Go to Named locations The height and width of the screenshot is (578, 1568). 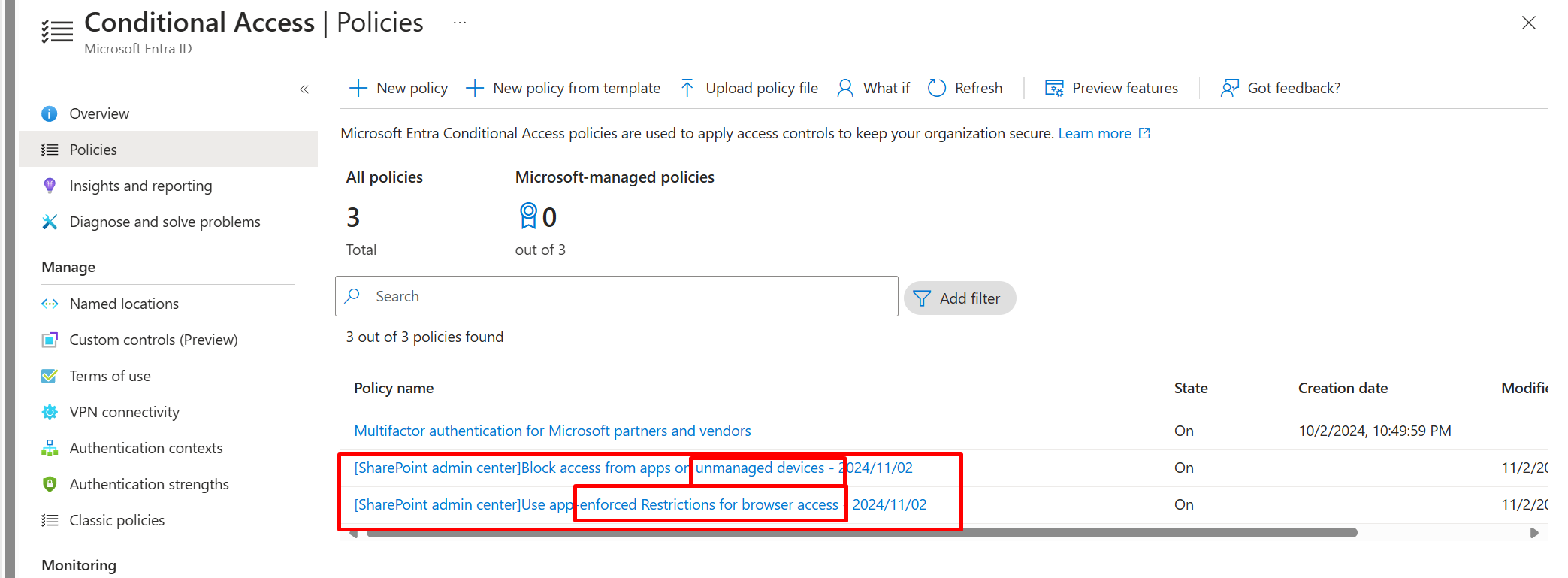pyautogui.click(x=124, y=304)
